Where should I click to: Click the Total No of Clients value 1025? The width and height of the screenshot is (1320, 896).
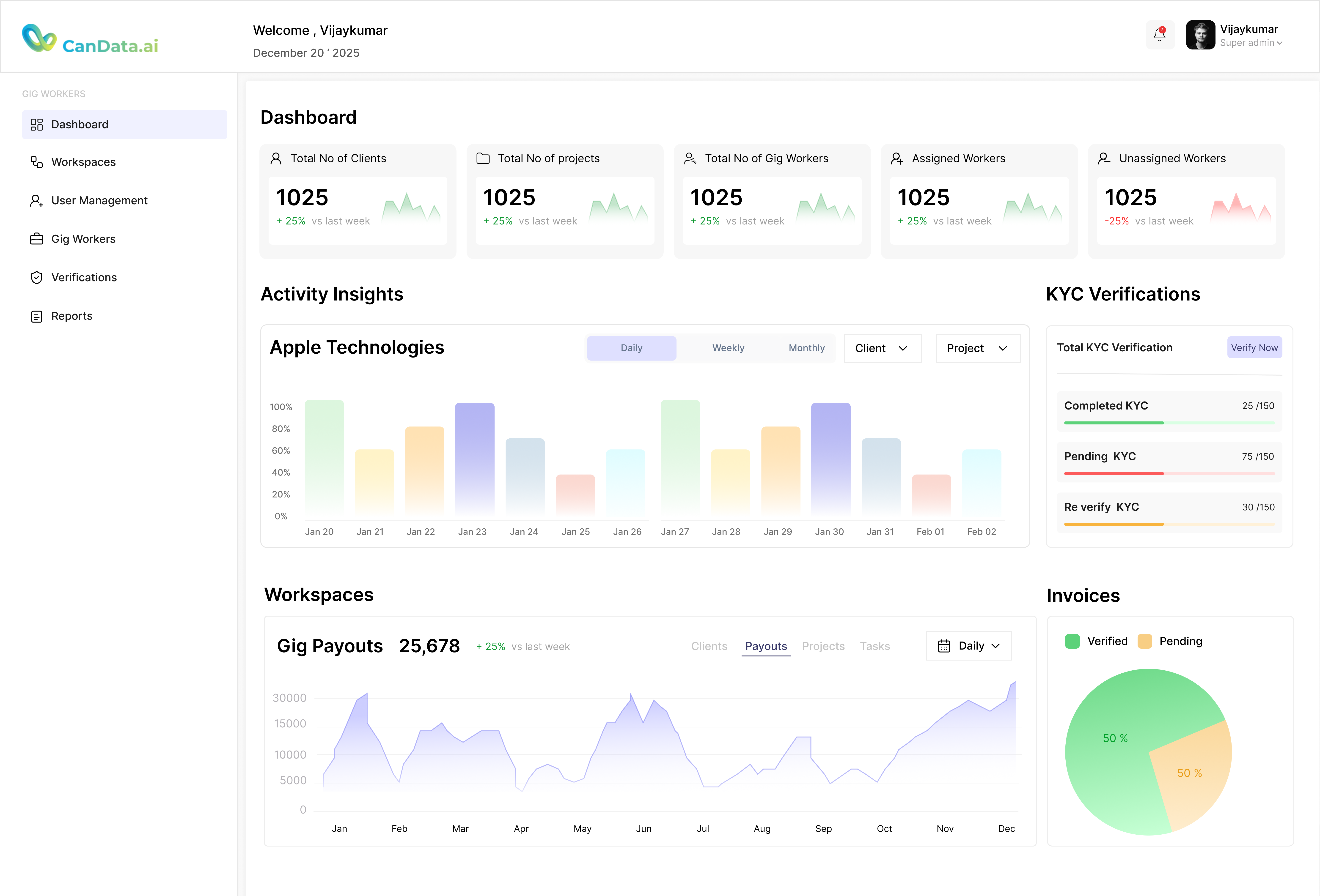[302, 198]
